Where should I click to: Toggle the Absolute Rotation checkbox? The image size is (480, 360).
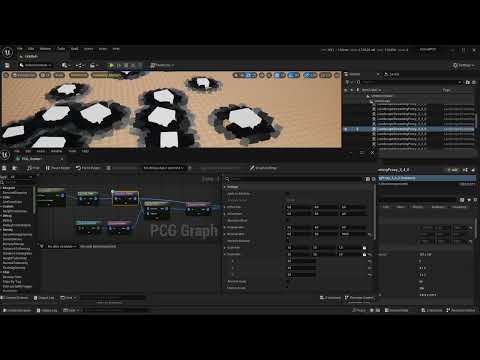point(288,241)
